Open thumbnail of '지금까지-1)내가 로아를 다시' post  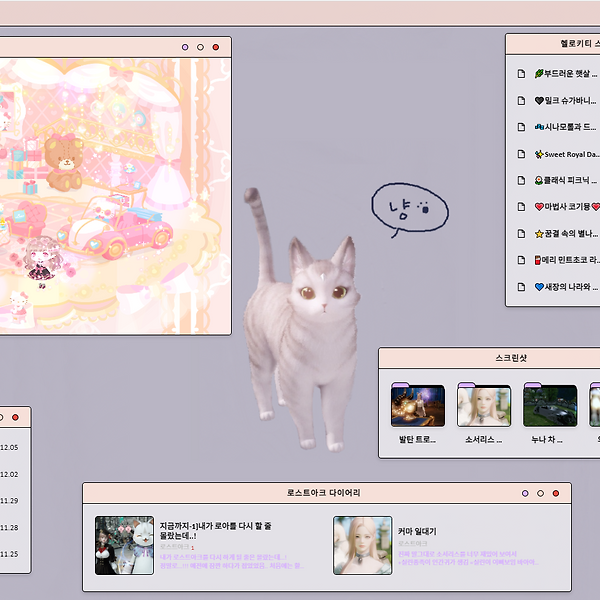click(x=124, y=545)
